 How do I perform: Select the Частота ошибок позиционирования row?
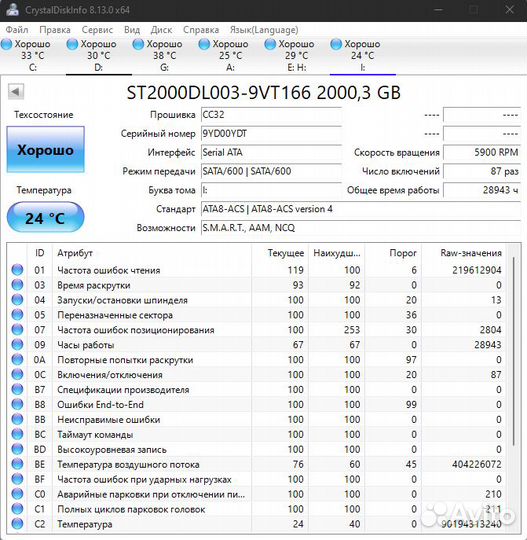pyautogui.click(x=257, y=330)
